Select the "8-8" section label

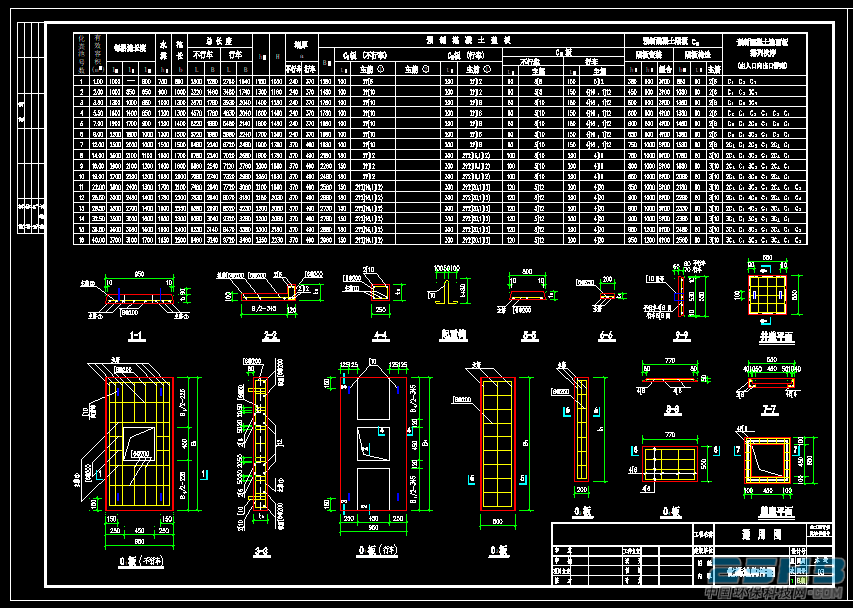pyautogui.click(x=672, y=411)
